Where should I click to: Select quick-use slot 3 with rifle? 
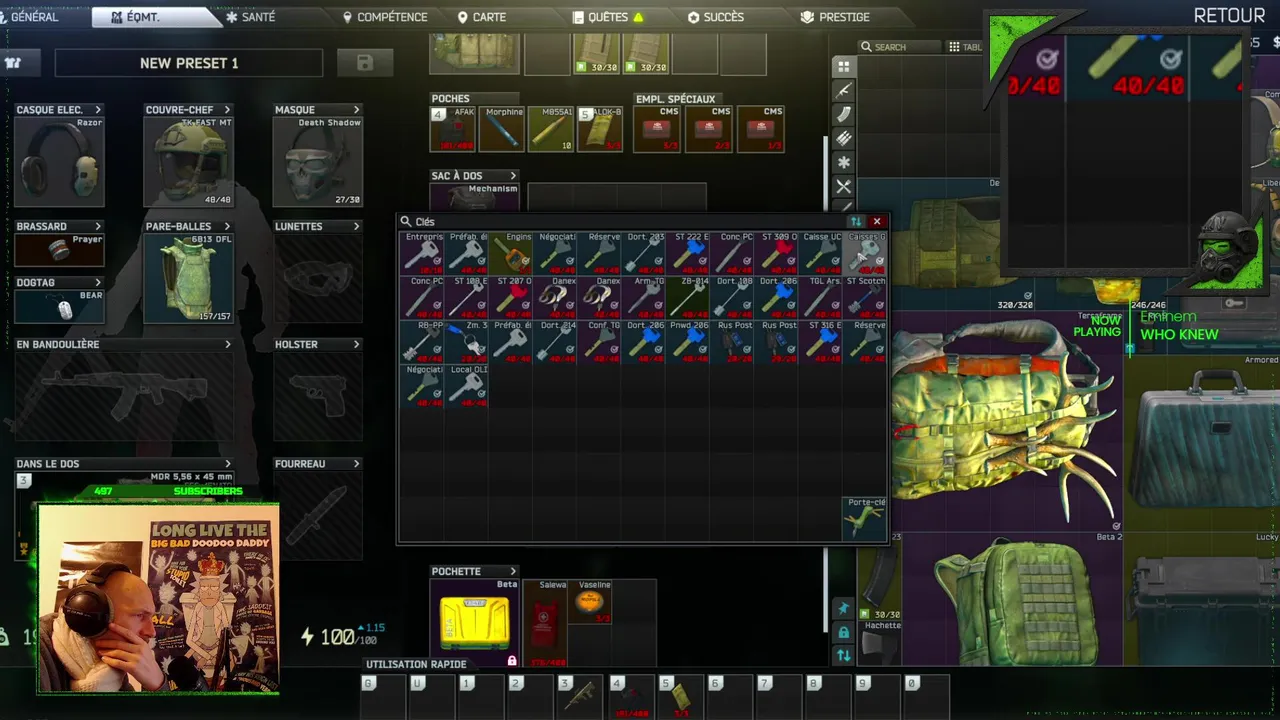coord(579,696)
